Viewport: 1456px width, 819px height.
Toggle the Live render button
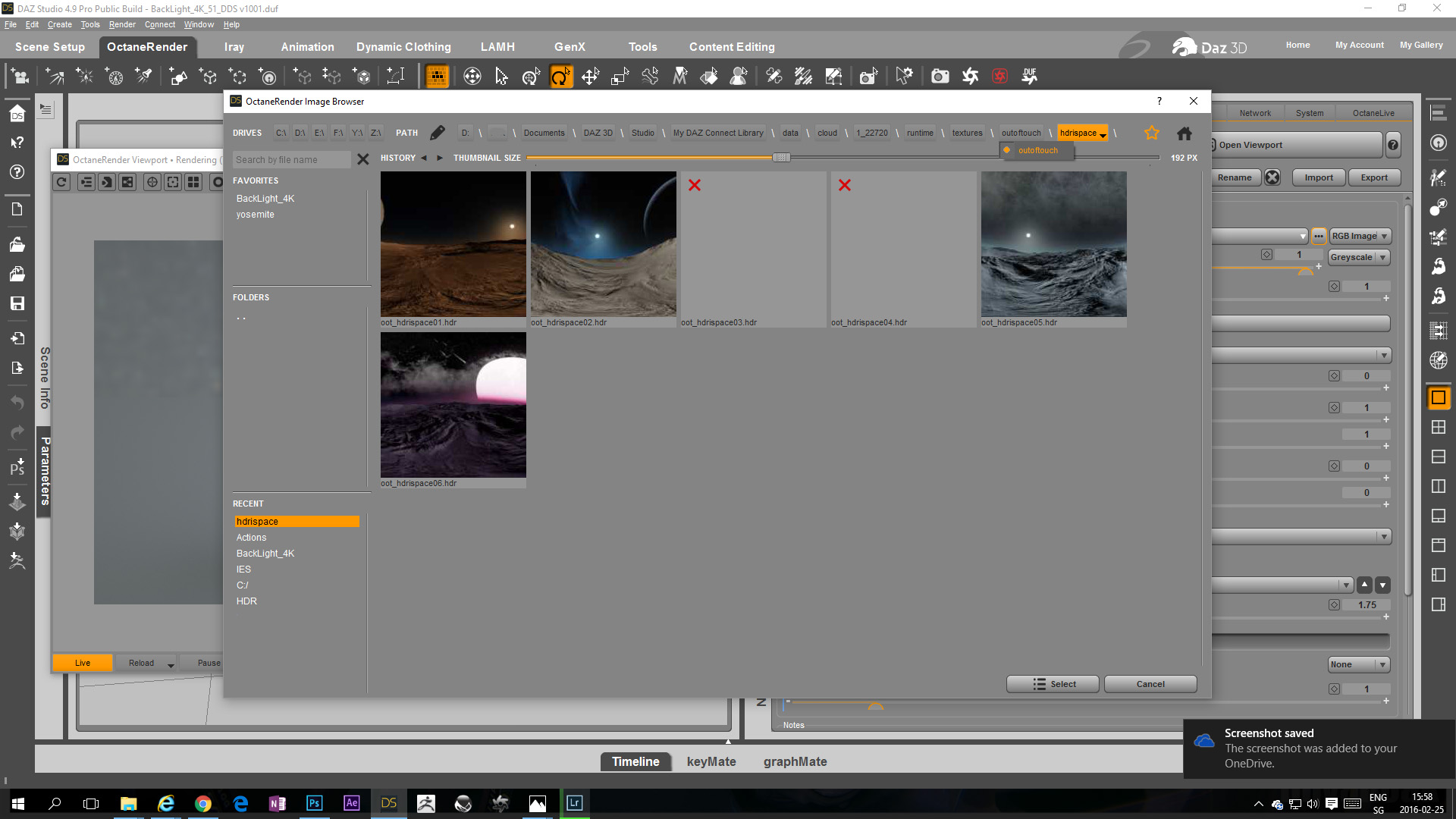pyautogui.click(x=82, y=663)
